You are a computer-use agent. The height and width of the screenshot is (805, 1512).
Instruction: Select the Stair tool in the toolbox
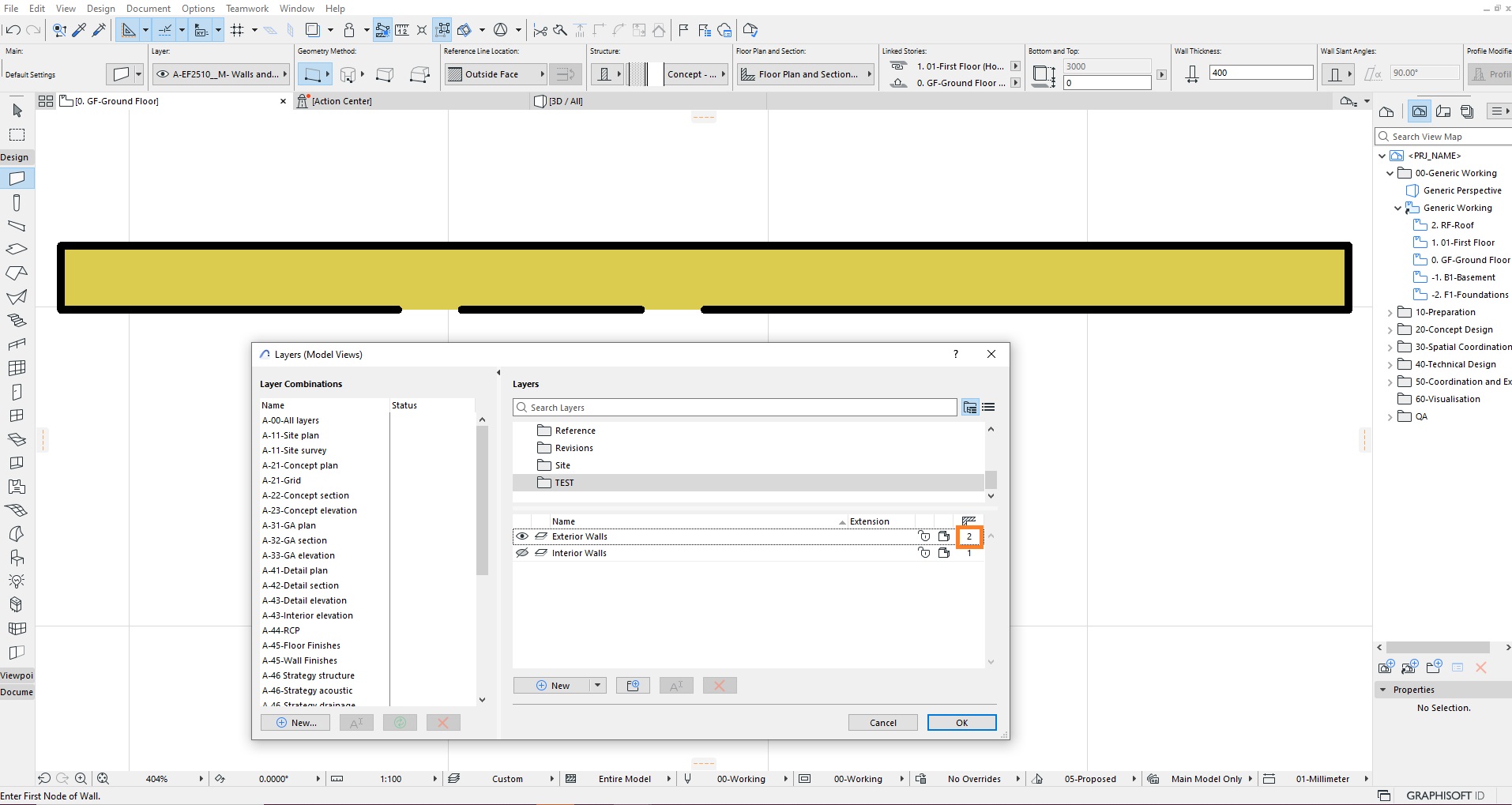coord(17,321)
